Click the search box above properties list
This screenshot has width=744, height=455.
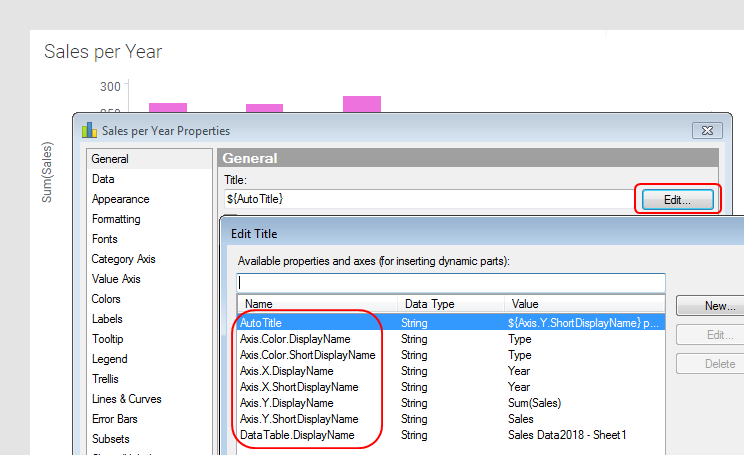point(450,282)
